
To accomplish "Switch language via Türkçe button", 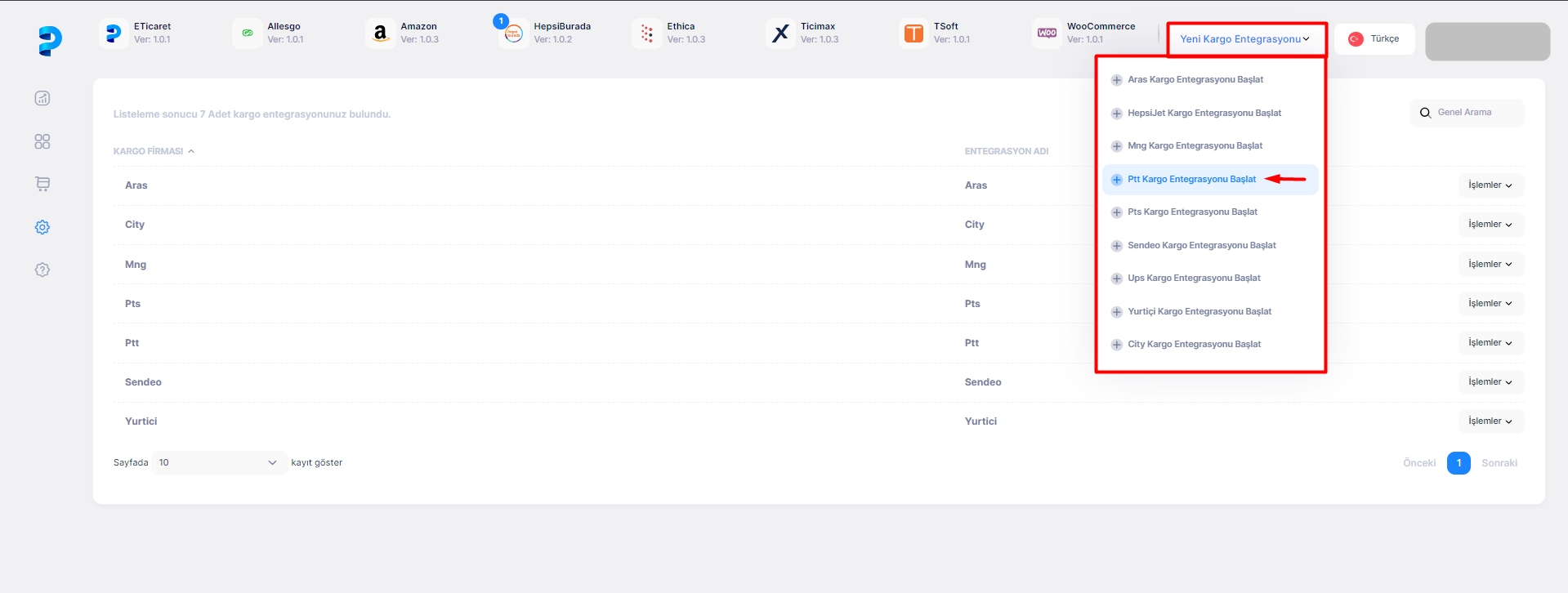I will pos(1374,39).
